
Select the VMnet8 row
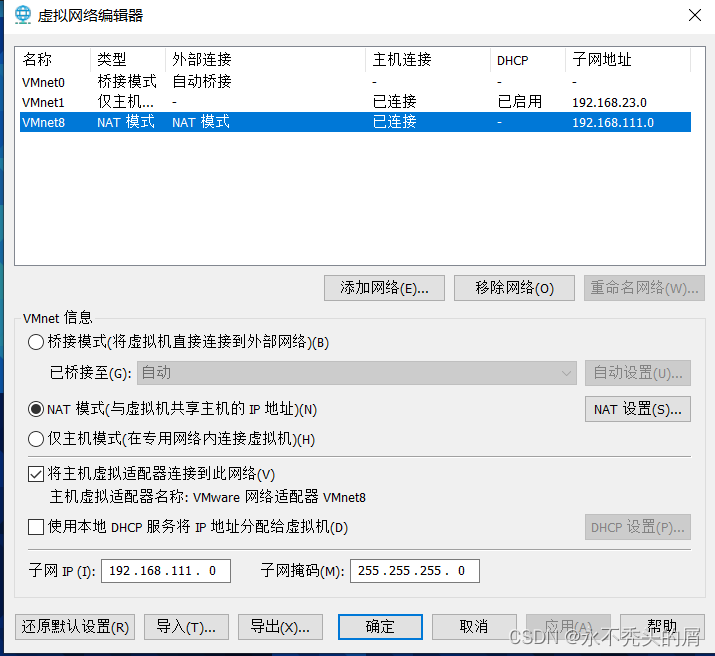coord(355,122)
